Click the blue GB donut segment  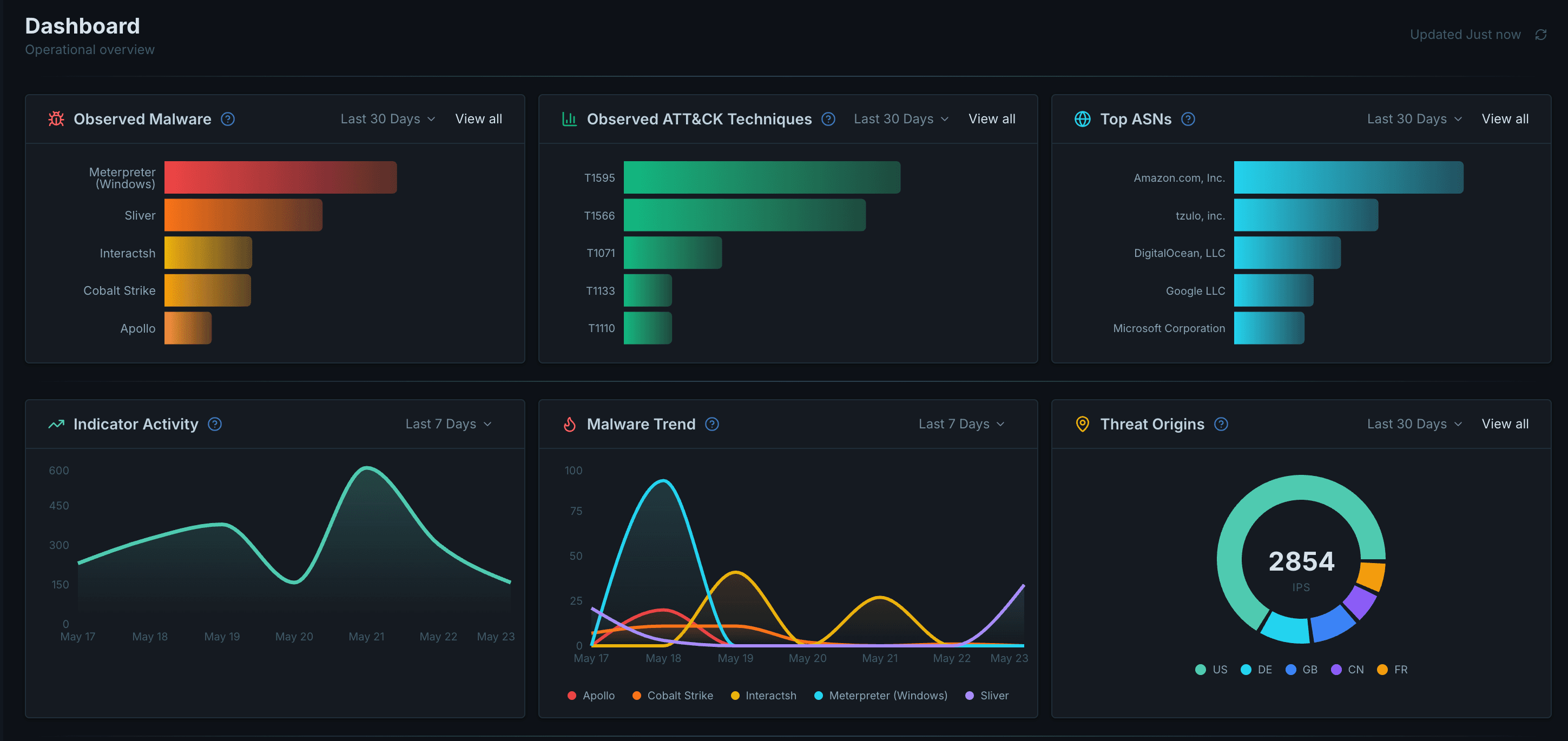(x=1333, y=624)
